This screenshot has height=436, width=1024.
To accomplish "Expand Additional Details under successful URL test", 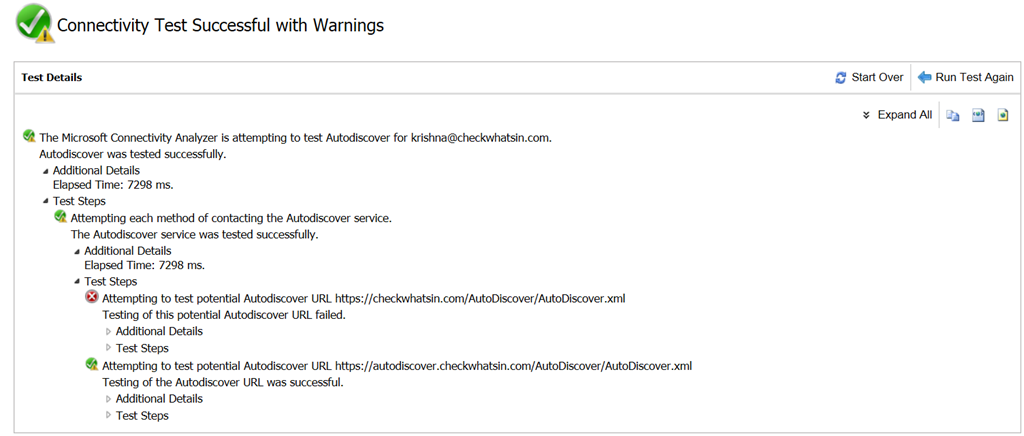I will pyautogui.click(x=108, y=399).
